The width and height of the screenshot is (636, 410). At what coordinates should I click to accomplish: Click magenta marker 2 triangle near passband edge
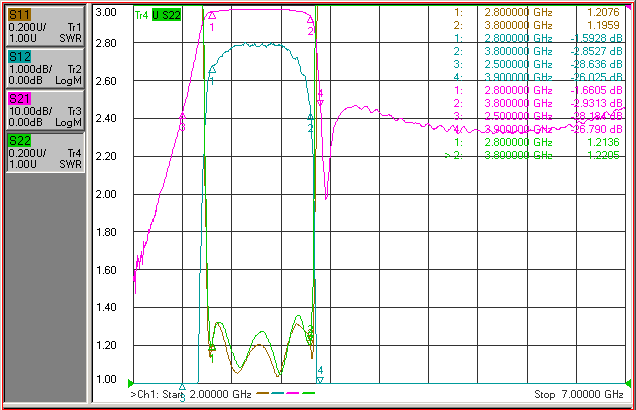point(310,19)
